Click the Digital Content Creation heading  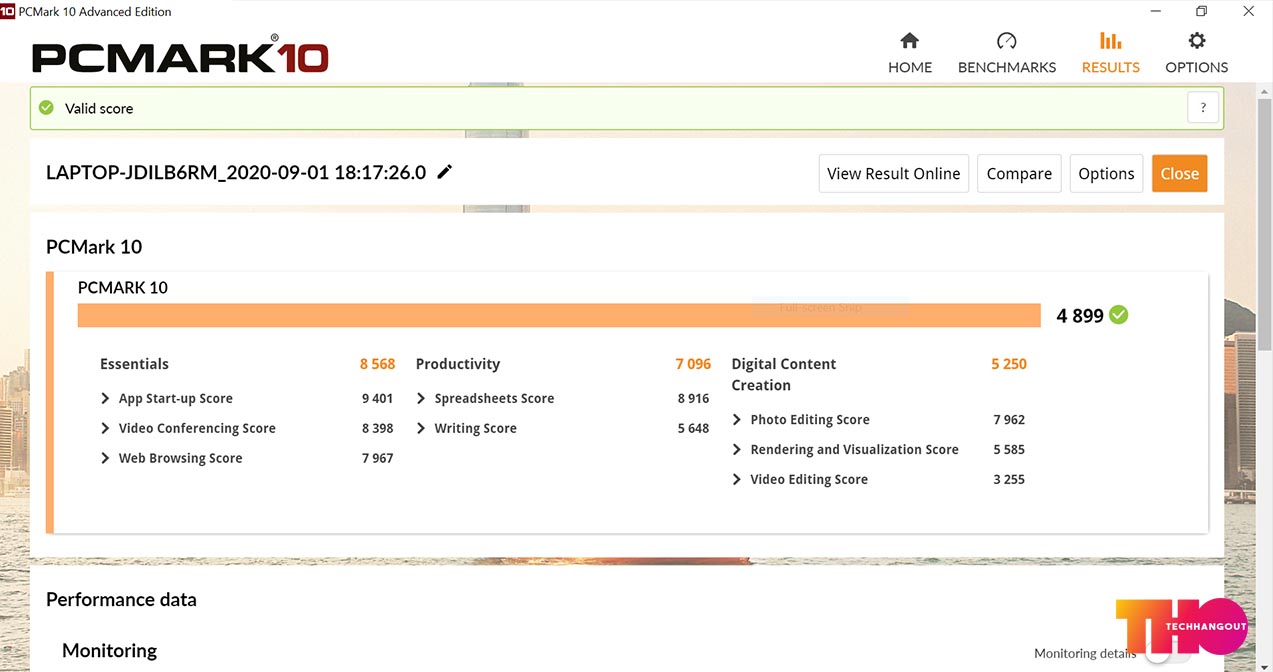783,374
